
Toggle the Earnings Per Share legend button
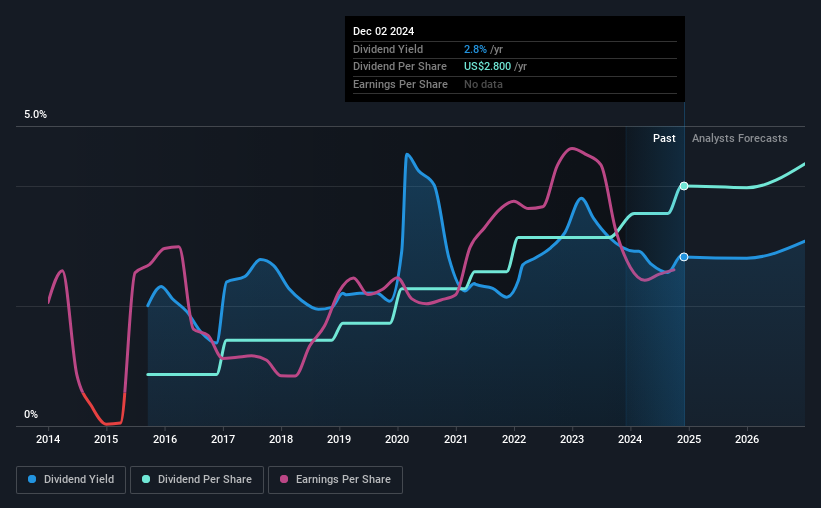336,480
